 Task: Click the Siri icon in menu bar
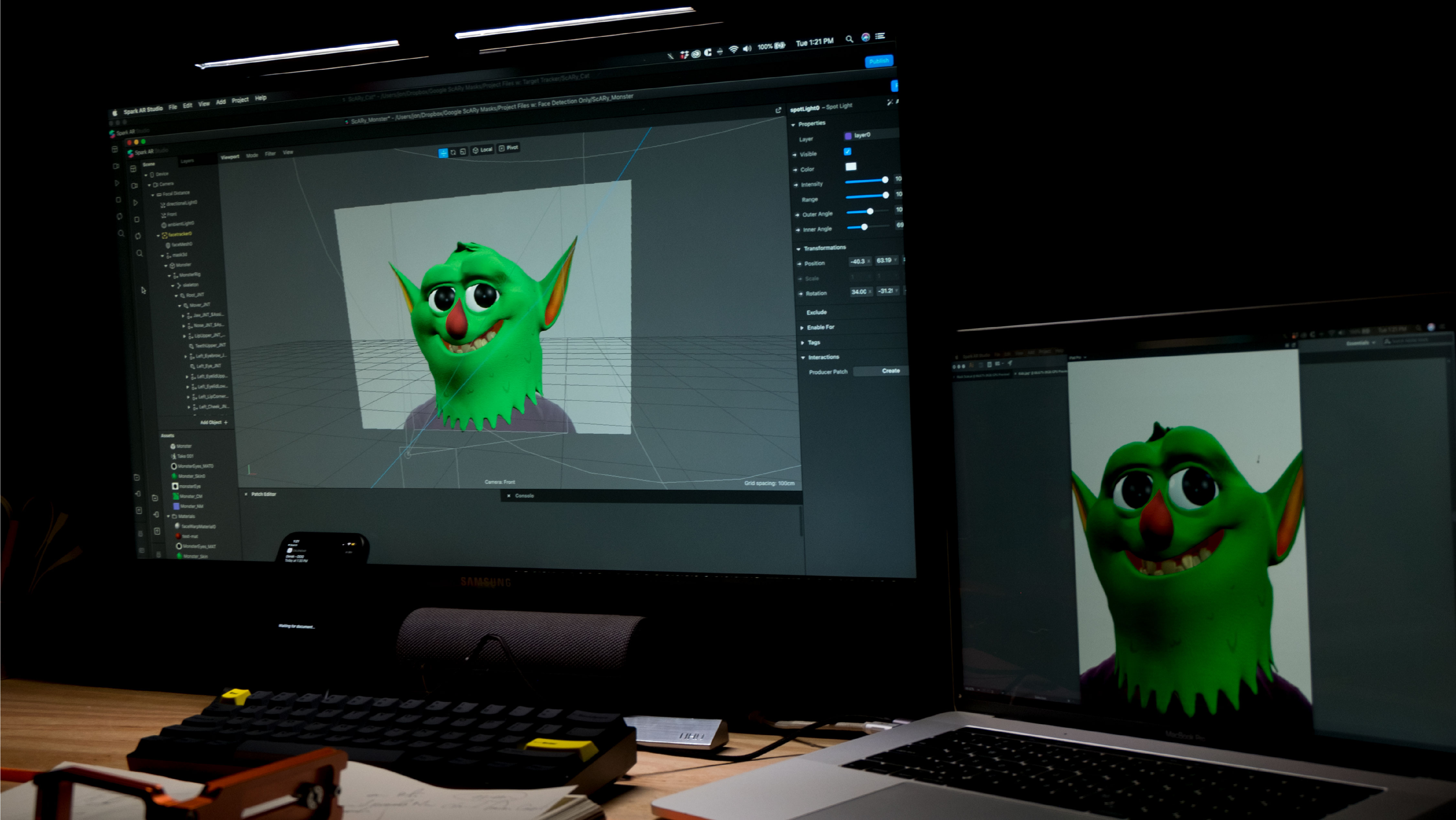coord(865,37)
